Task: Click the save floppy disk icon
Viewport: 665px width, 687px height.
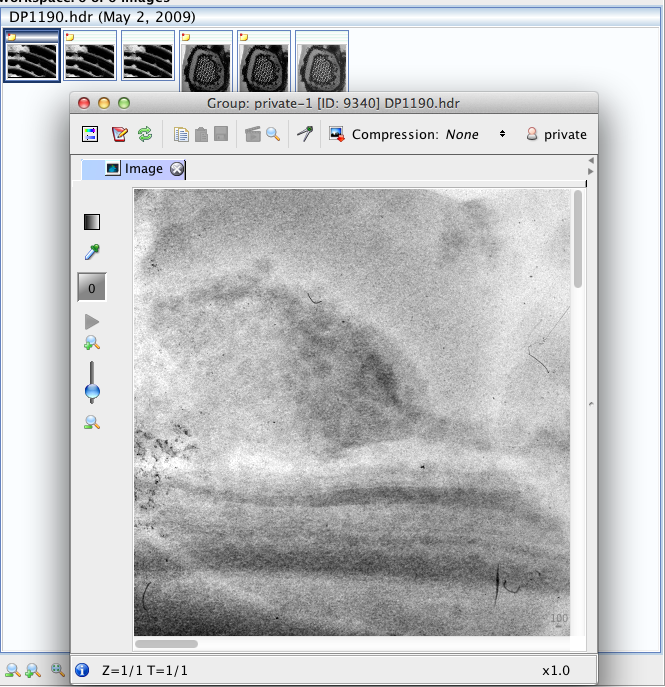Action: tap(221, 134)
